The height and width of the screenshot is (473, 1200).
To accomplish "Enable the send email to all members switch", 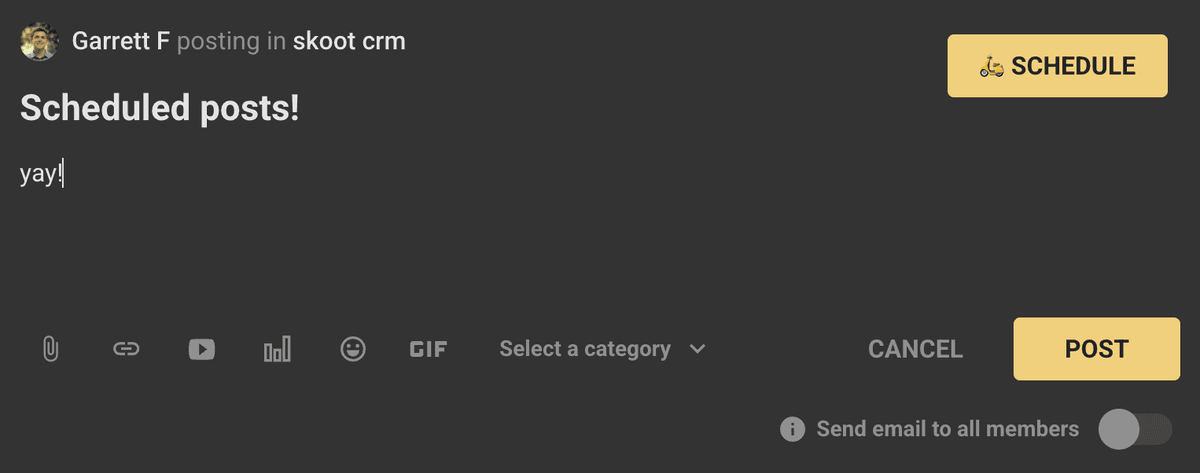I will 1134,429.
